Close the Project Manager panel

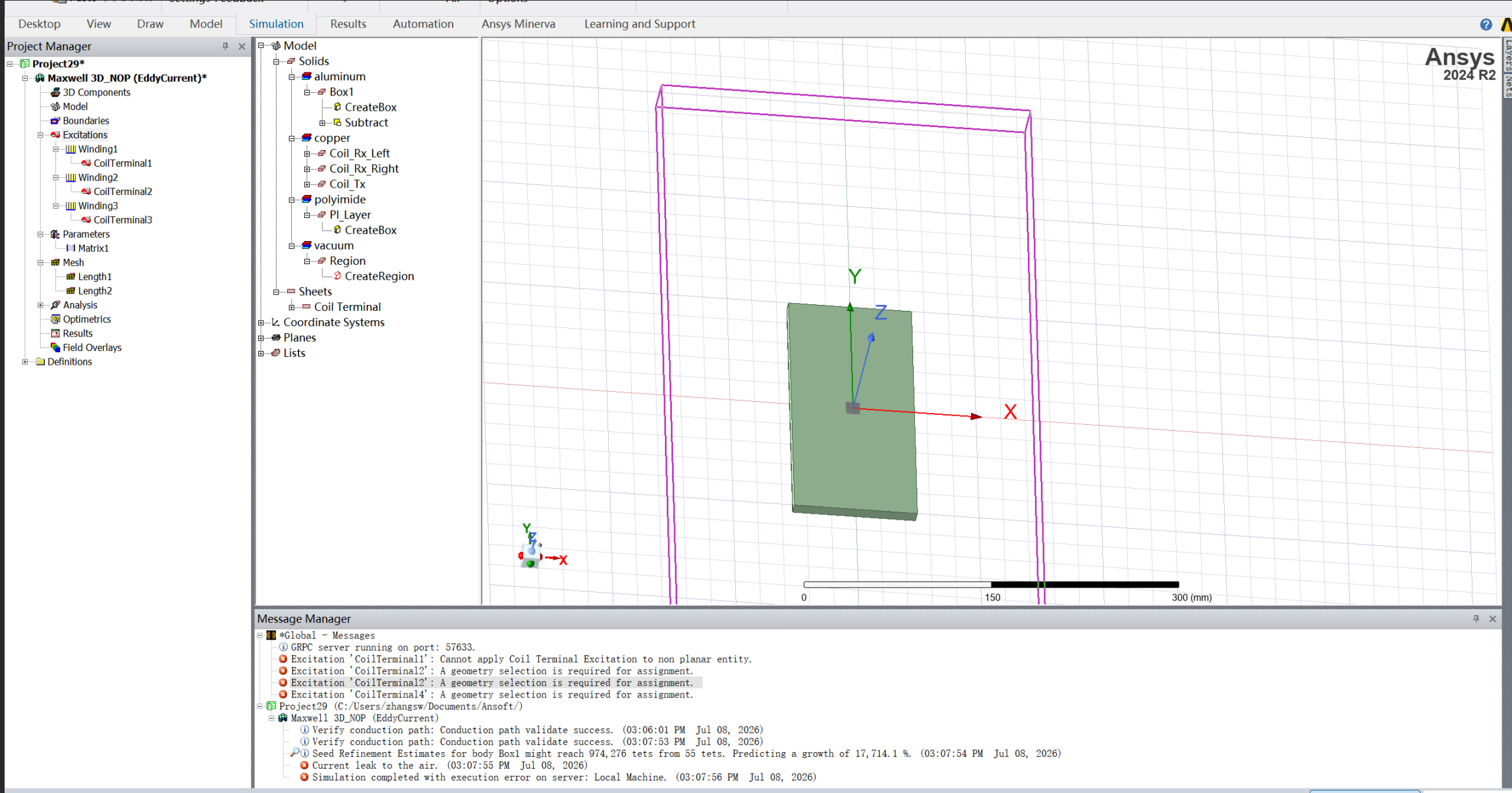pyautogui.click(x=242, y=46)
